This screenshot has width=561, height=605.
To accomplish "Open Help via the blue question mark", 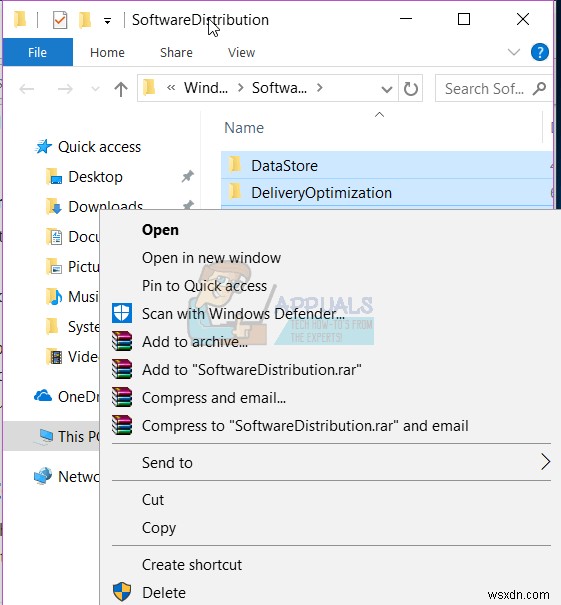I will tap(539, 52).
